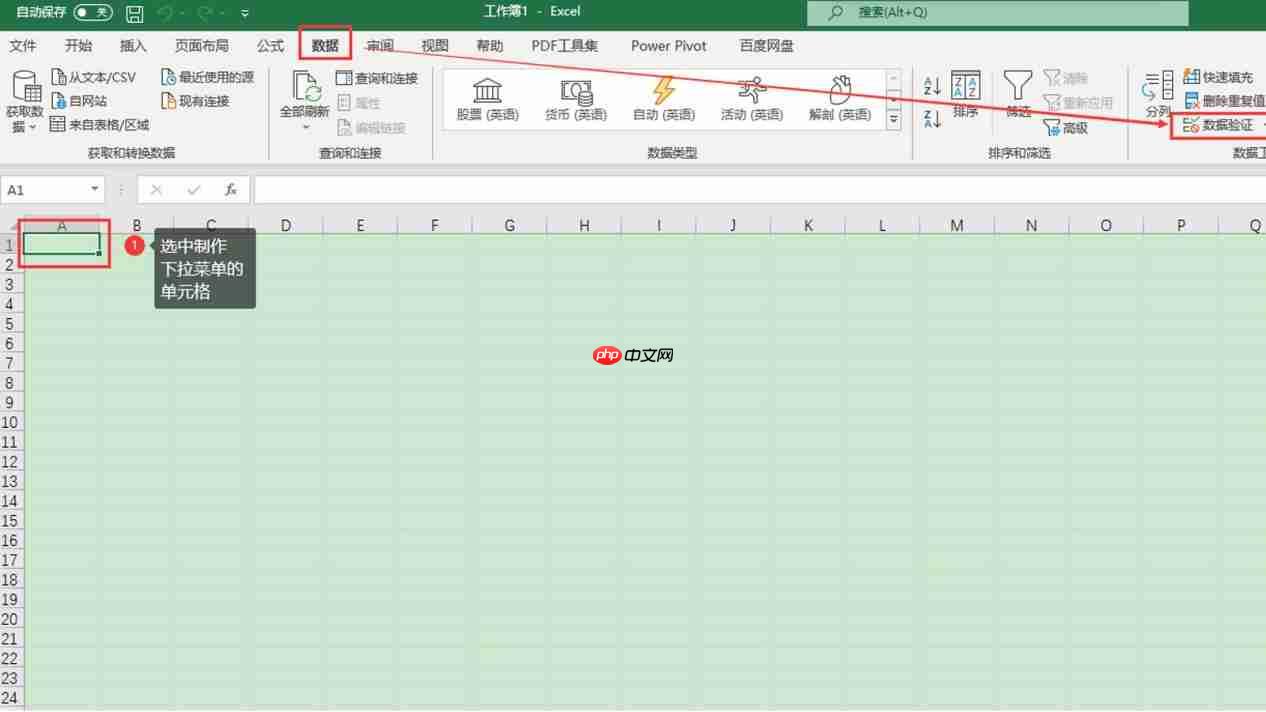Click the formula bar cancel X

tap(156, 189)
